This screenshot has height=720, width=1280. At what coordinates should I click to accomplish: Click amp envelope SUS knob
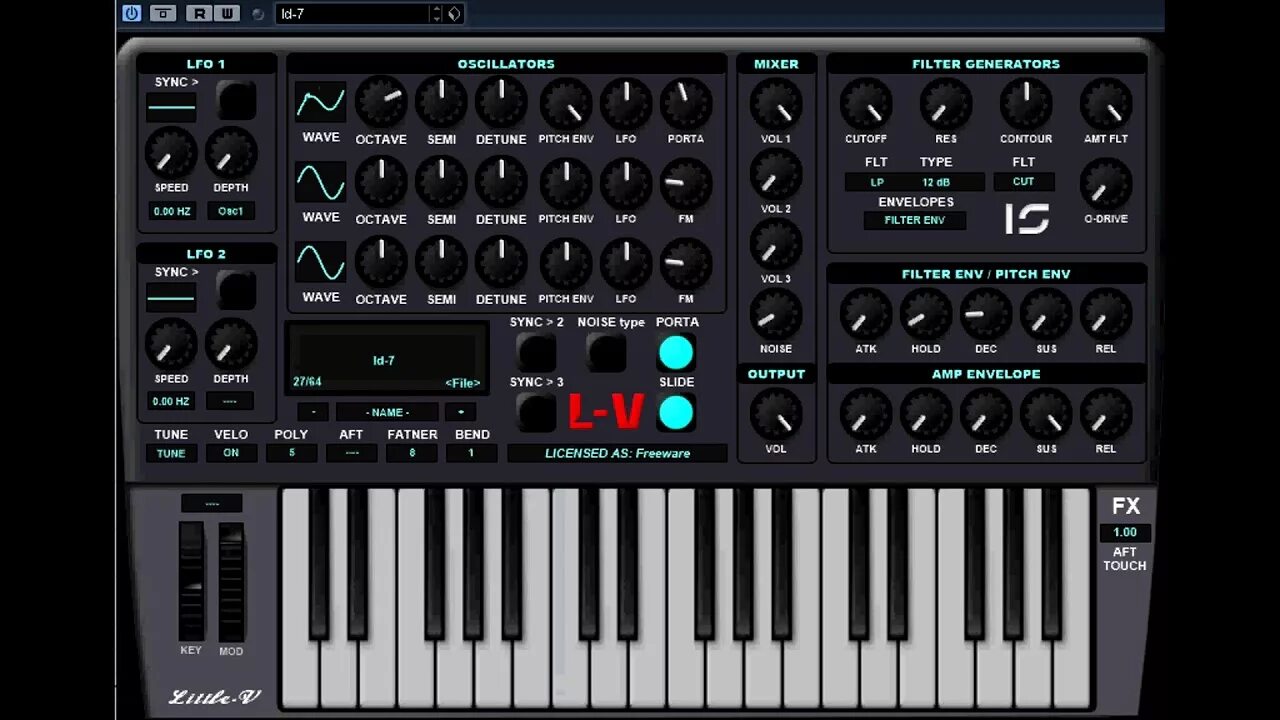[x=1046, y=412]
